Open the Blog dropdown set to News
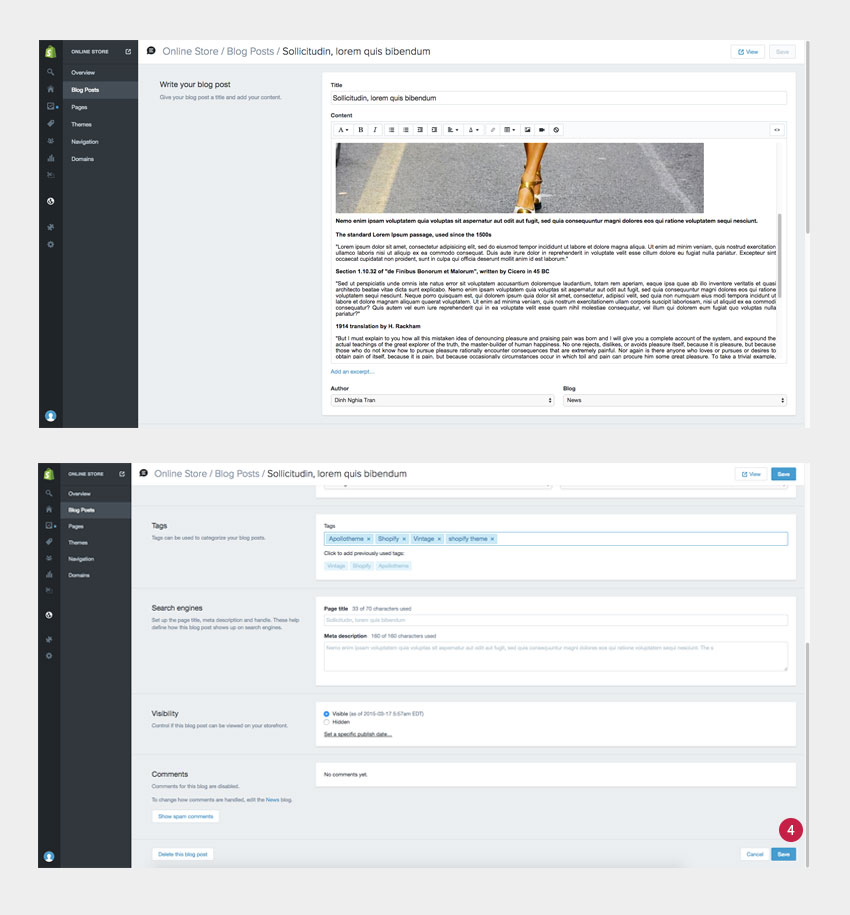The image size is (850, 915). tap(675, 400)
